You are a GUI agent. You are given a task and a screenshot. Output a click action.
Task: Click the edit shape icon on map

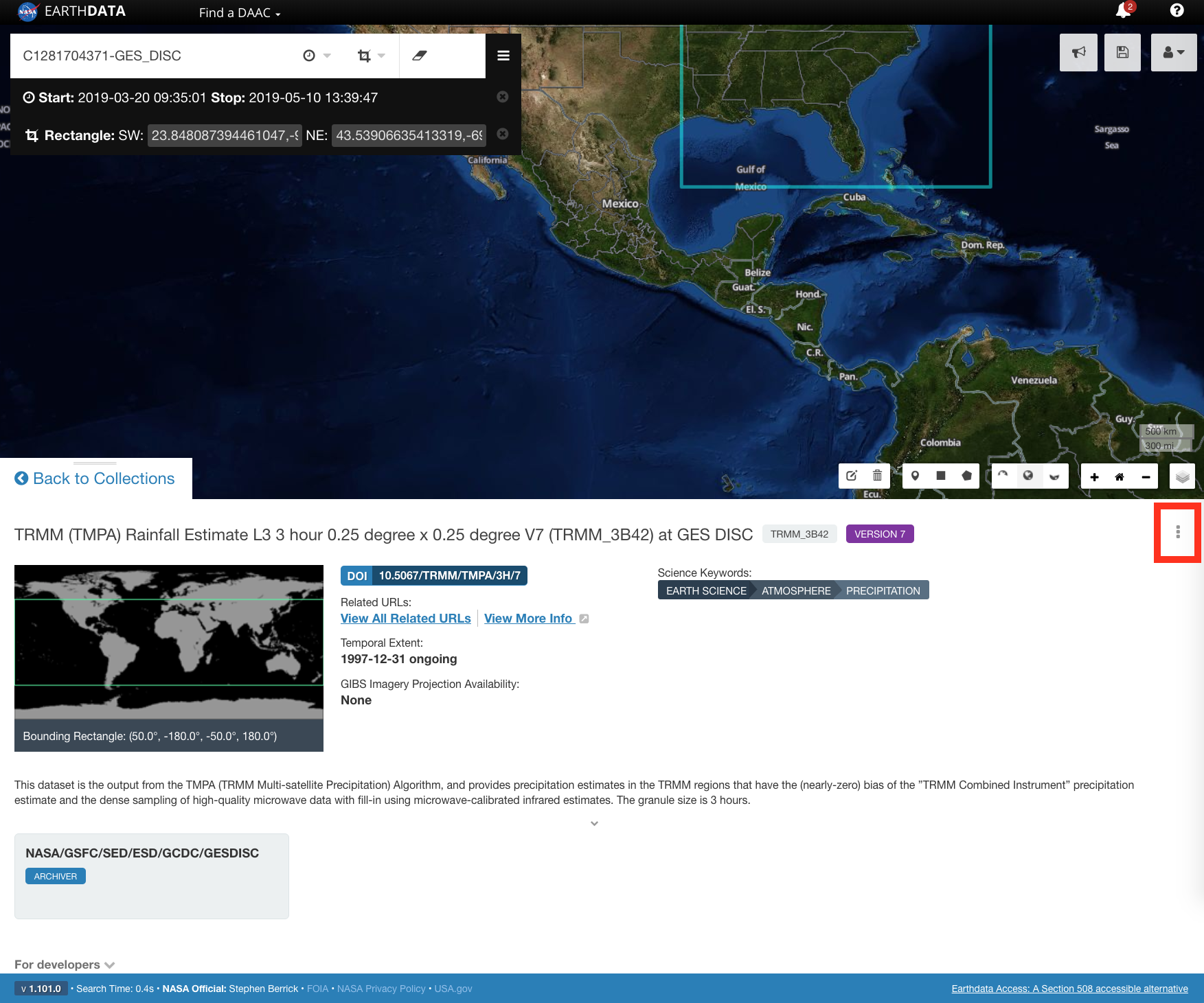[852, 476]
